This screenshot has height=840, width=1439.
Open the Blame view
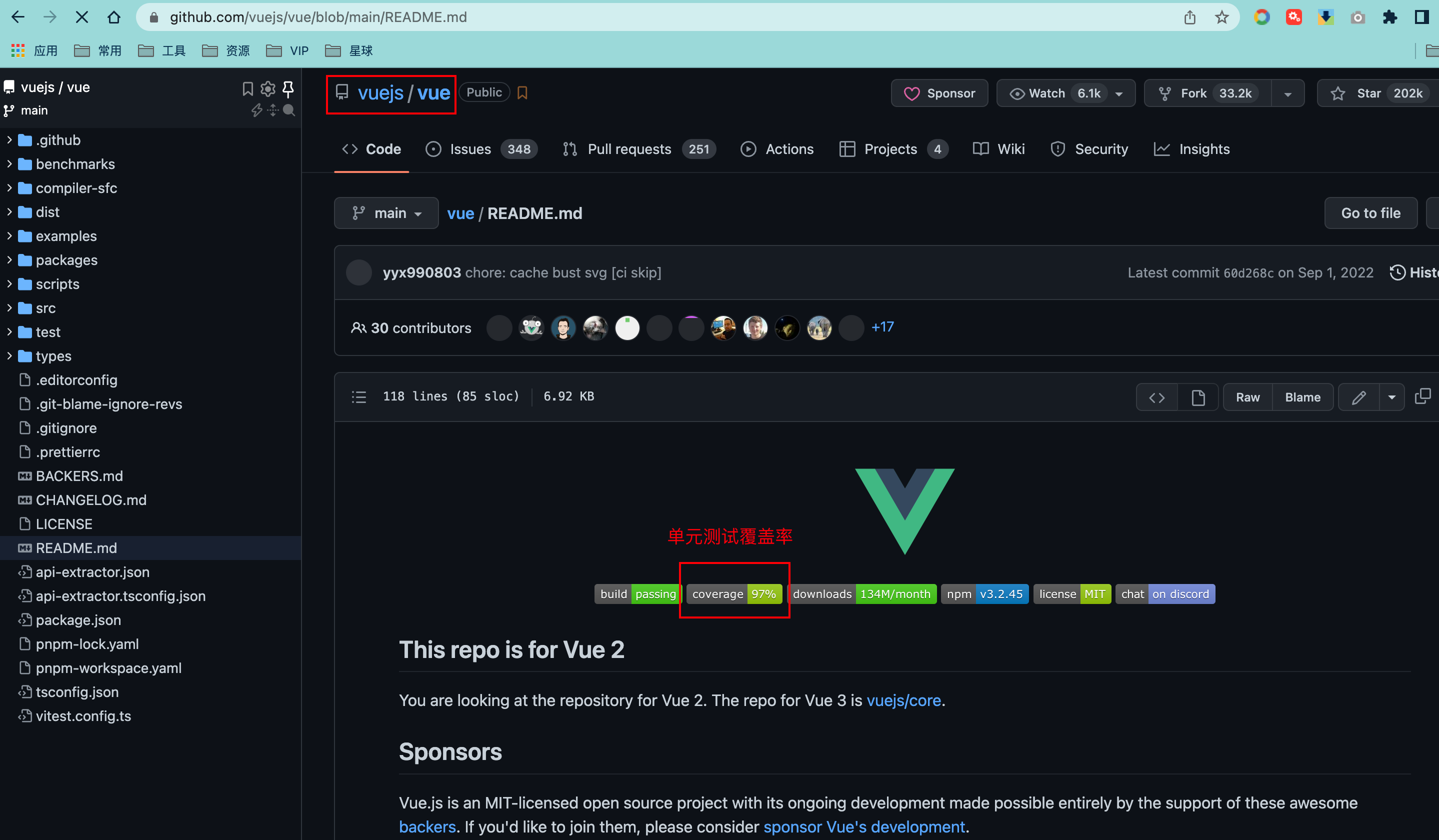1302,397
